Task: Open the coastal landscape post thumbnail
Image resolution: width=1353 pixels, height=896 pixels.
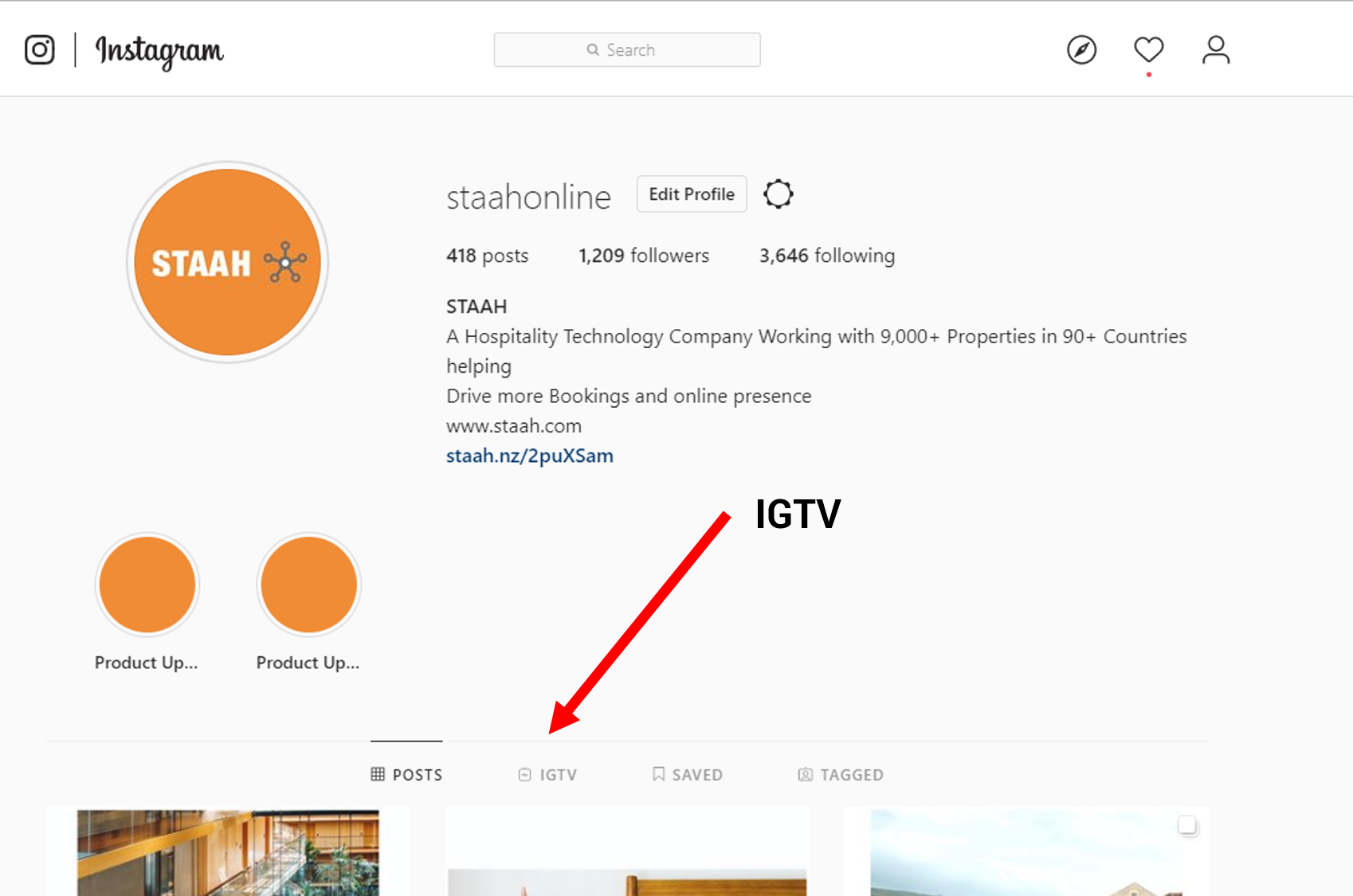Action: click(1026, 852)
